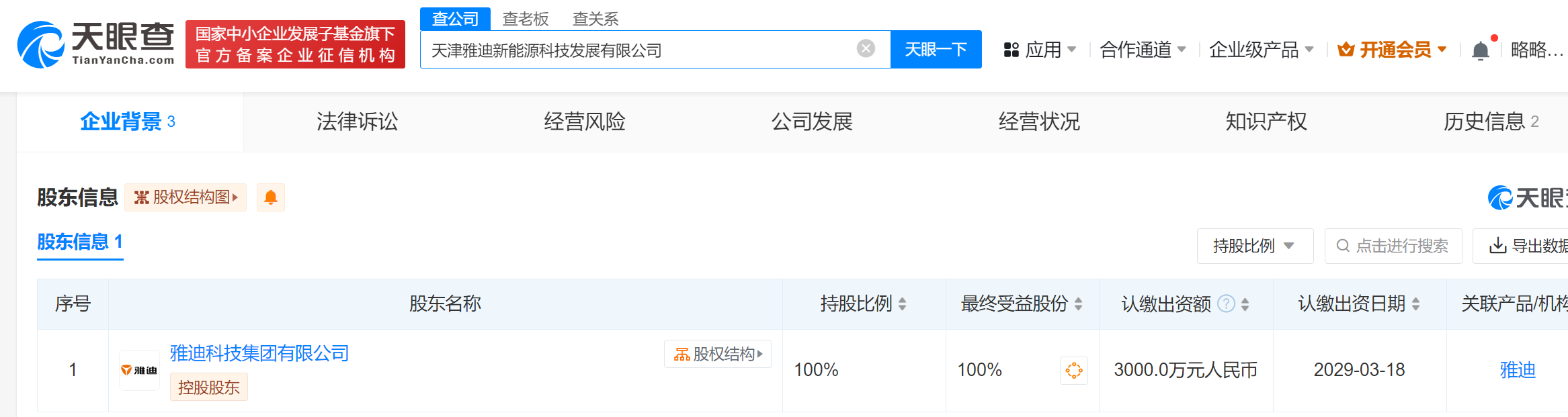
Task: Expand the 持股比例 filter dropdown
Action: [x=1254, y=246]
